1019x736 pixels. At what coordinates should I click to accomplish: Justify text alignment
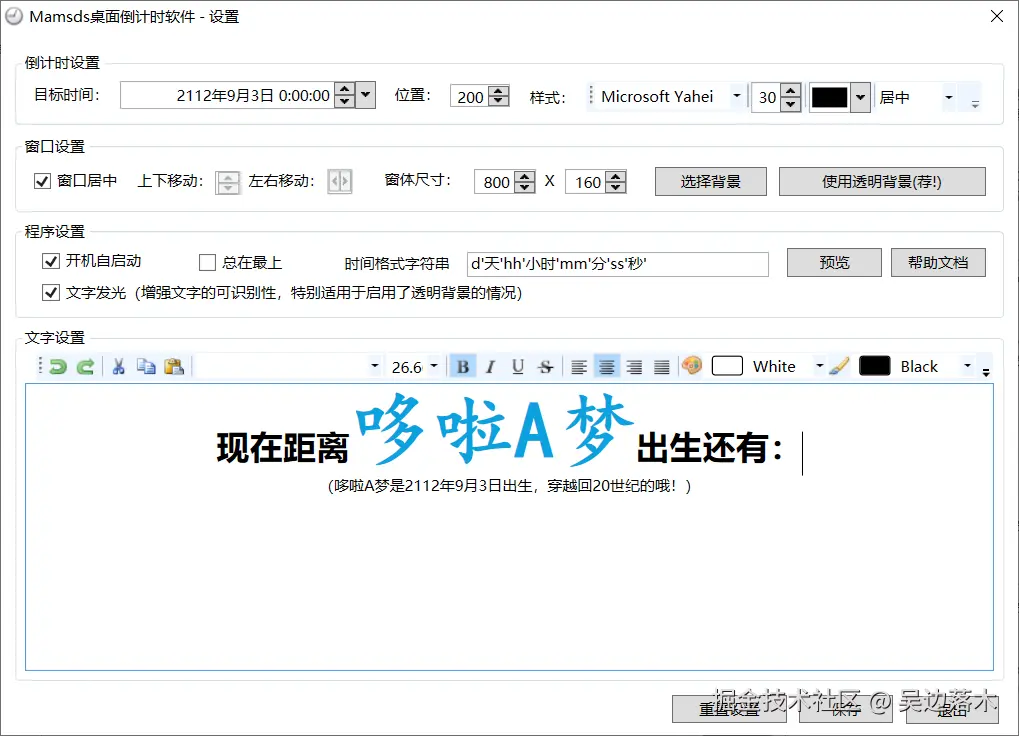662,367
